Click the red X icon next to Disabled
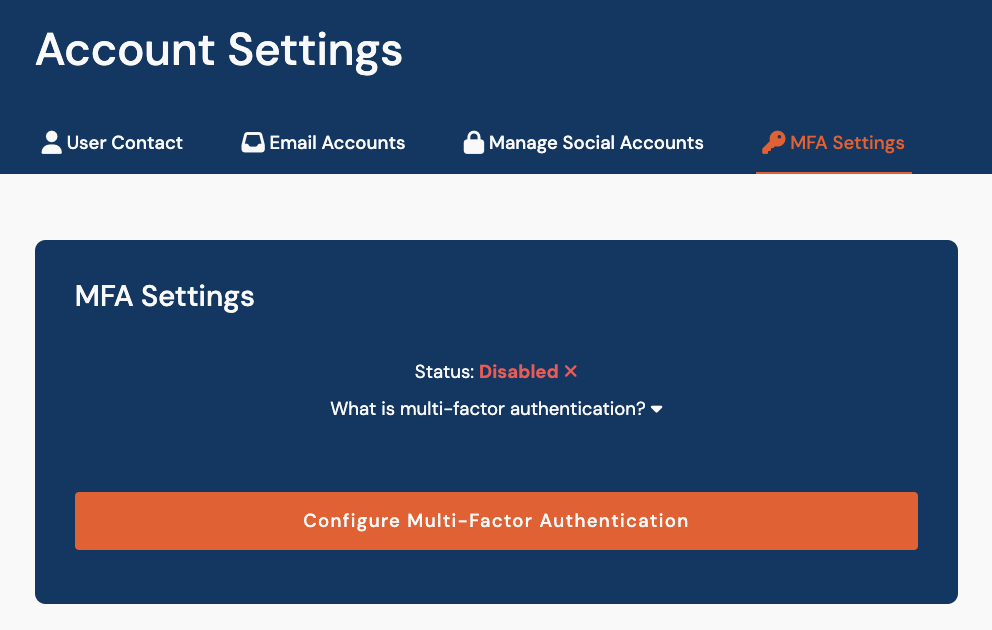The width and height of the screenshot is (992, 630). pyautogui.click(x=571, y=371)
